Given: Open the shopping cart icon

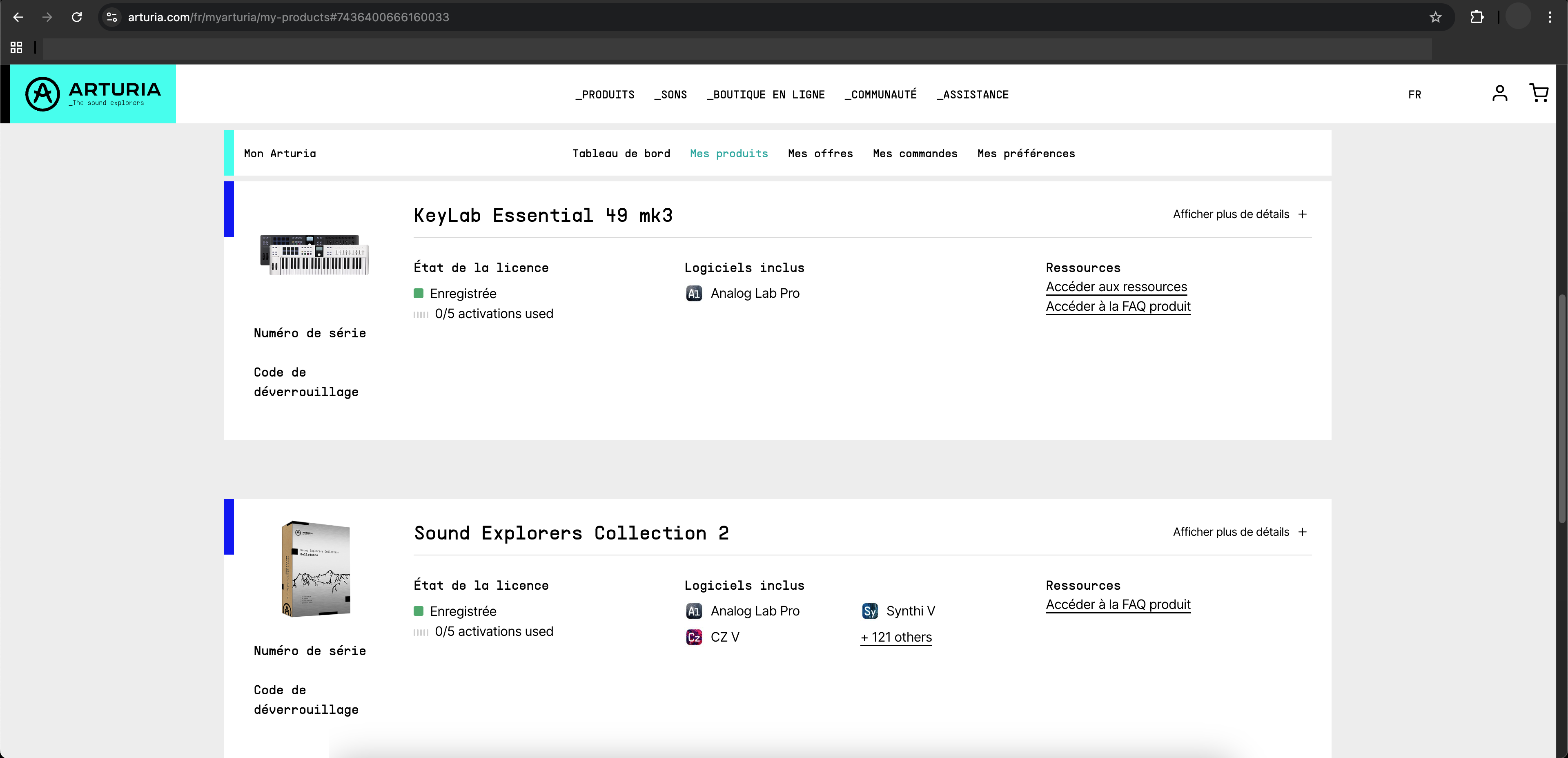Looking at the screenshot, I should [1539, 93].
